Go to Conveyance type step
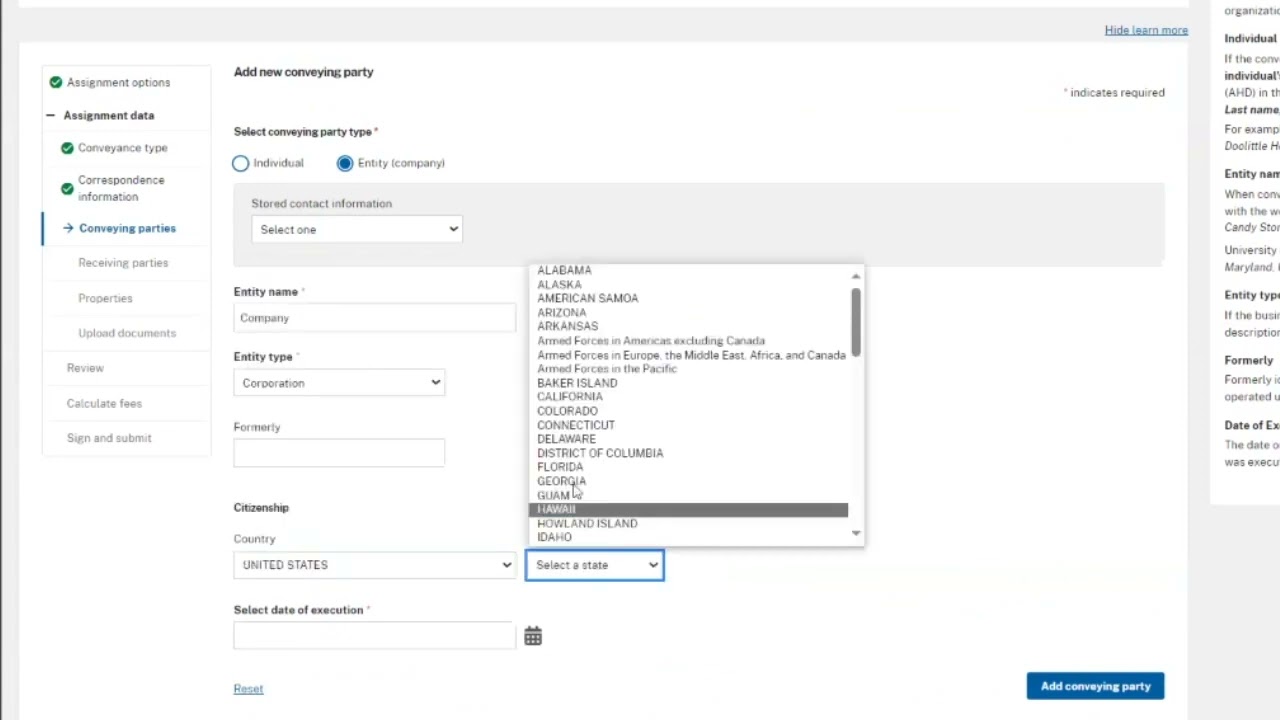 tap(123, 148)
